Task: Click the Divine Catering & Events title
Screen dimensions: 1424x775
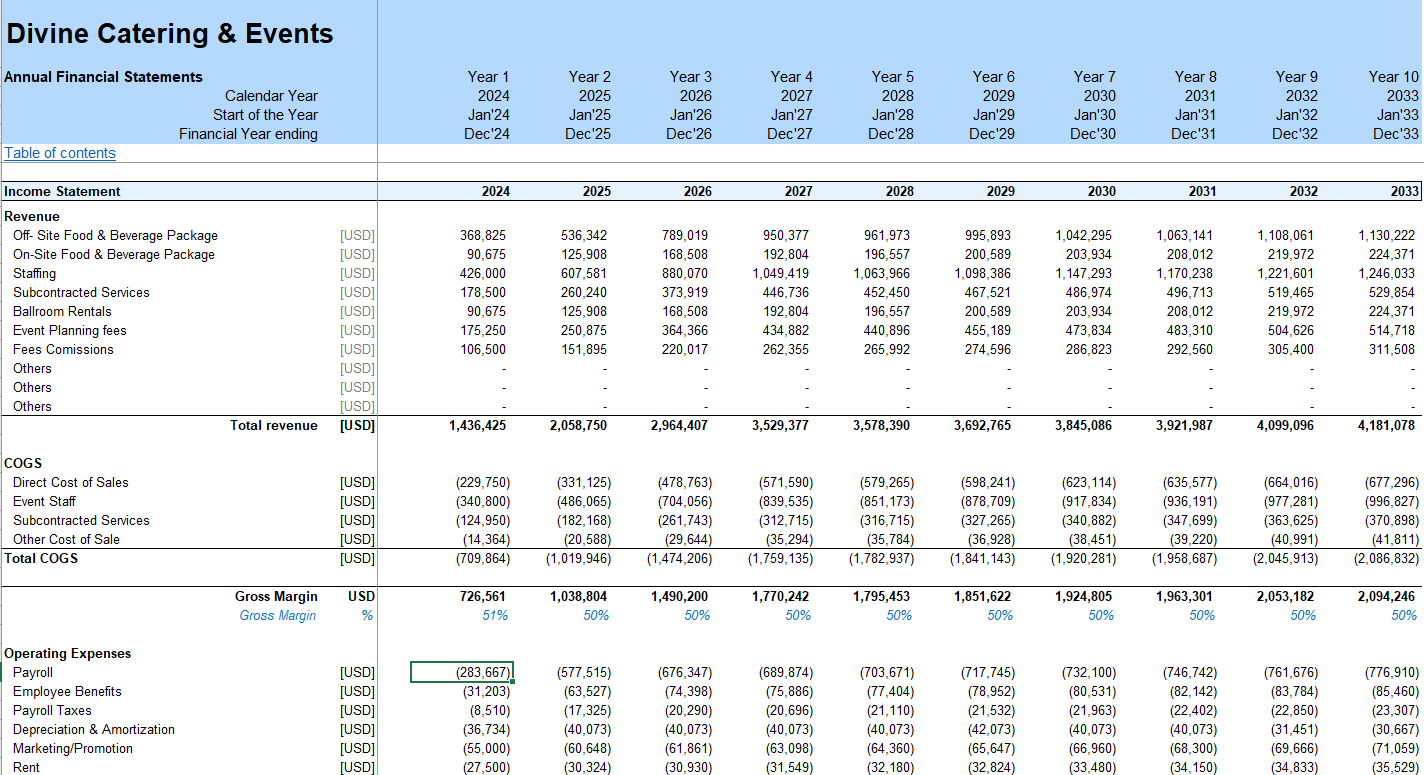Action: 169,34
